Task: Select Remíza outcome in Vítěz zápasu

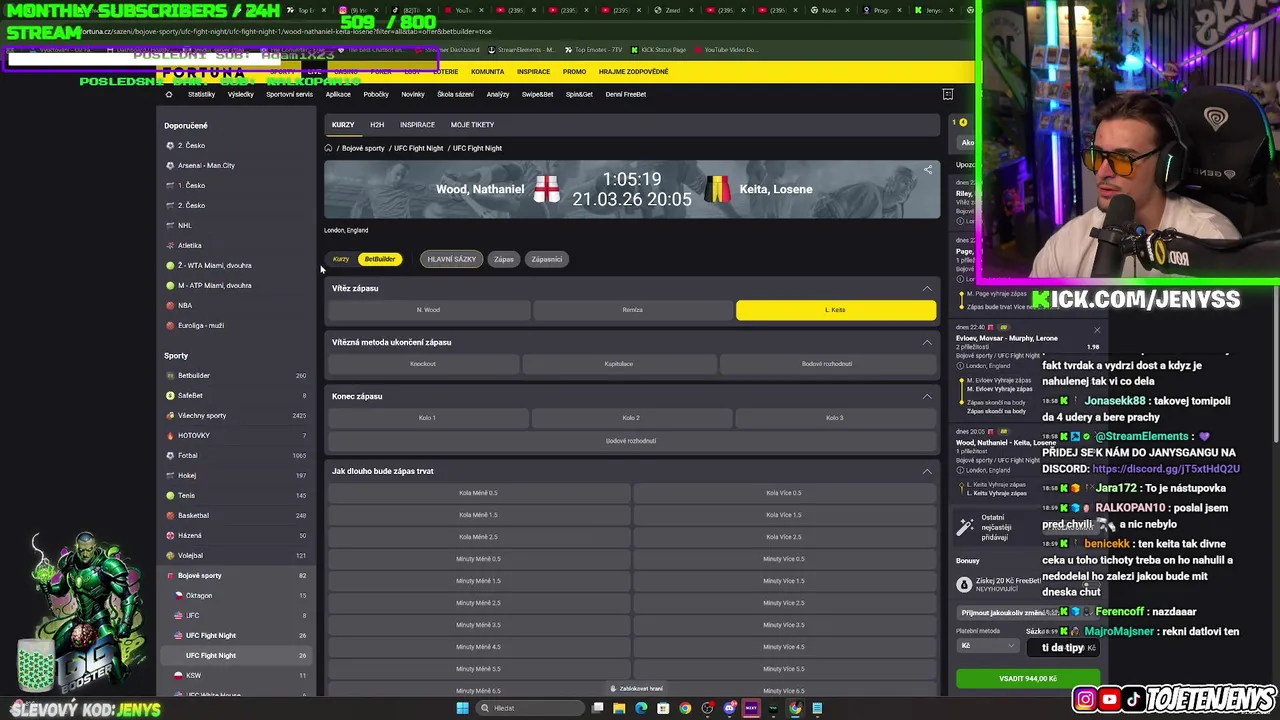Action: 632,310
